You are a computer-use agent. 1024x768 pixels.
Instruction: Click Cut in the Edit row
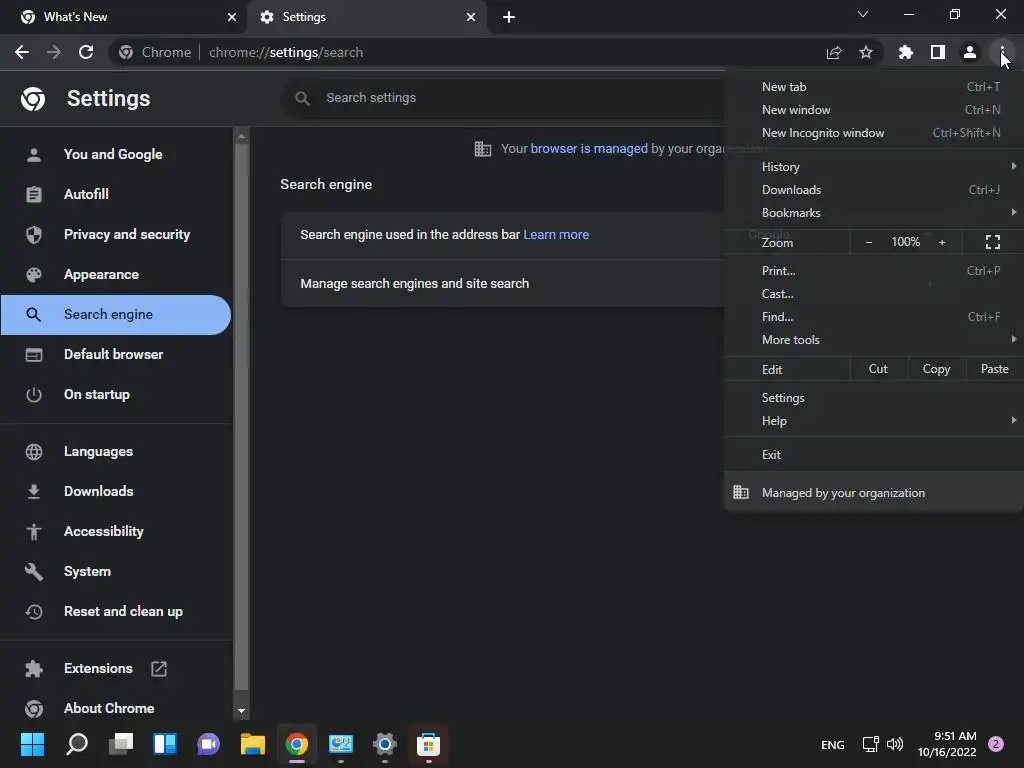pyautogui.click(x=878, y=369)
